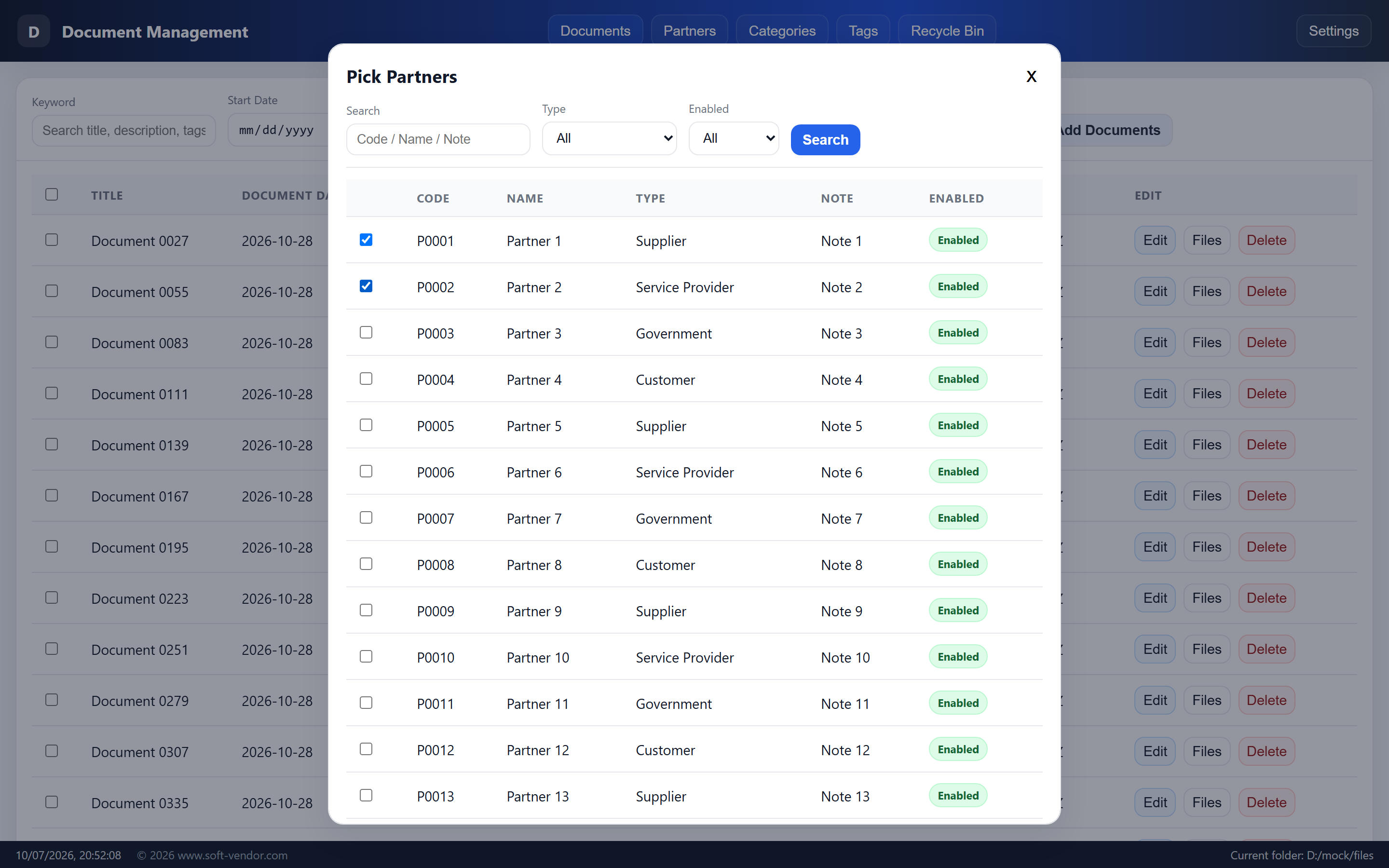Open the Documents tab
Screen dimensions: 1389x868
(x=595, y=31)
